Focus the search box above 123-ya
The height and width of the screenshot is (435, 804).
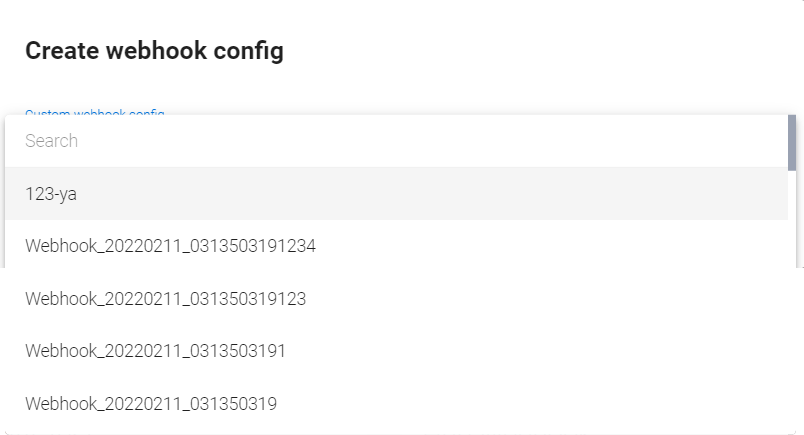(x=395, y=141)
